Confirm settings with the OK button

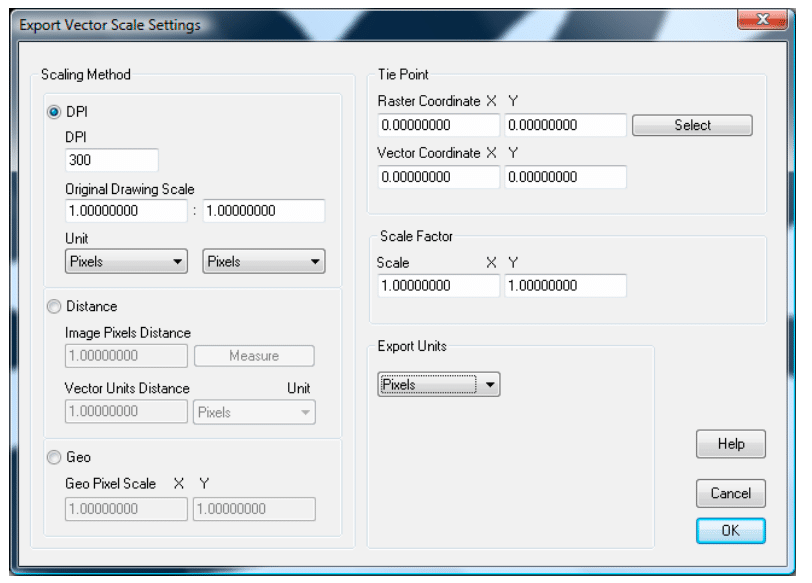(x=730, y=531)
